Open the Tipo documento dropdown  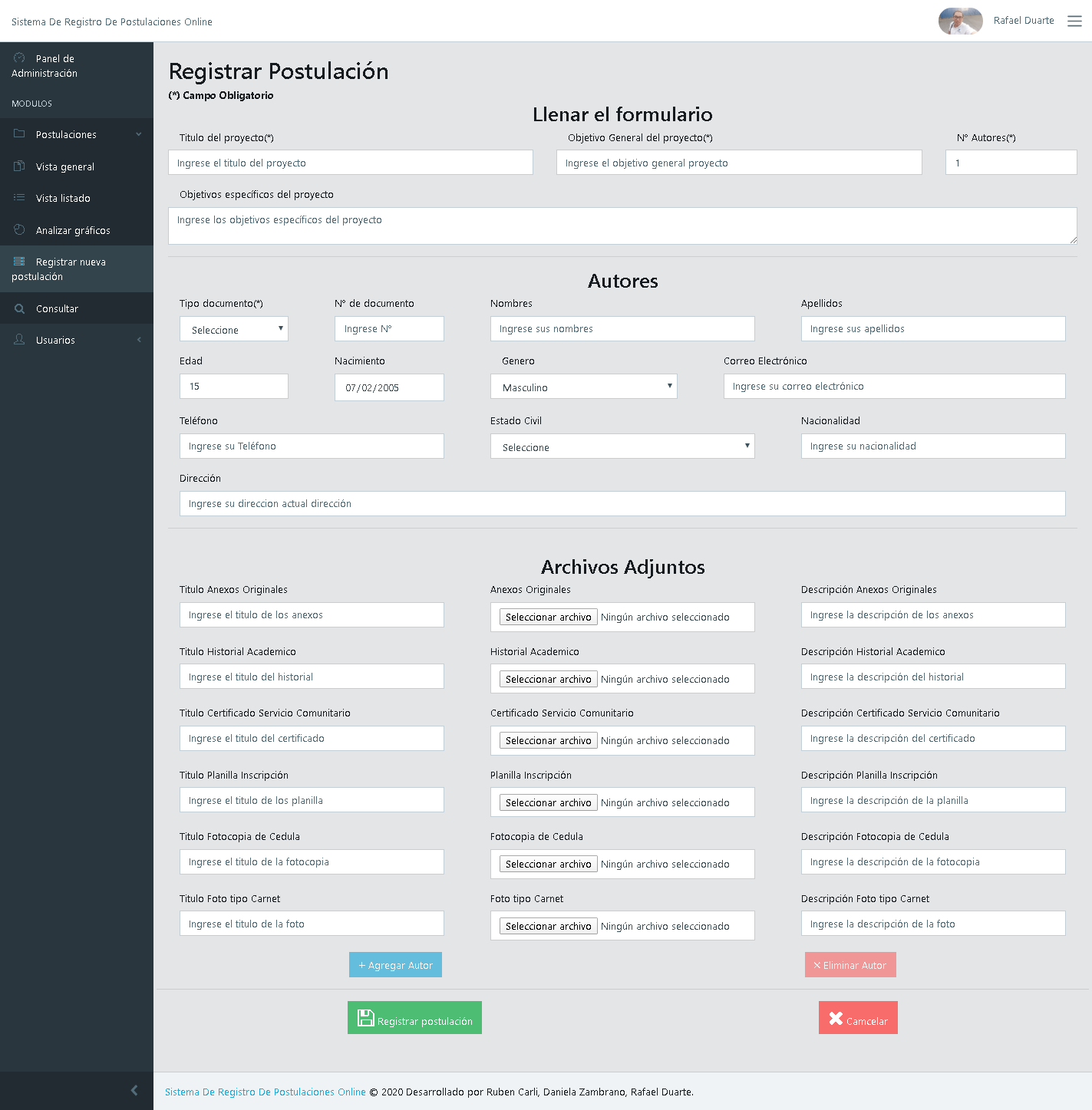click(x=234, y=329)
